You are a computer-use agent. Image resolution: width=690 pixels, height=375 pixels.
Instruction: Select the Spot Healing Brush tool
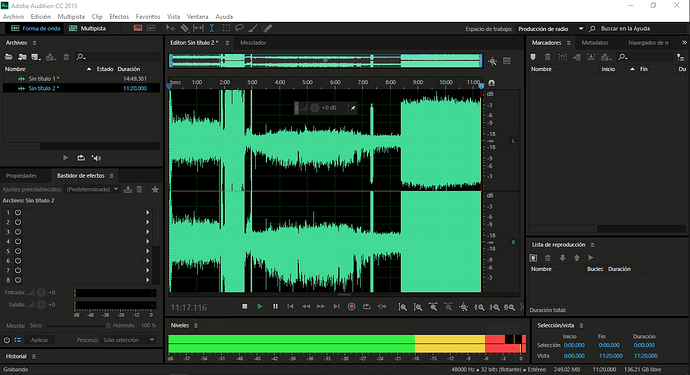(267, 28)
